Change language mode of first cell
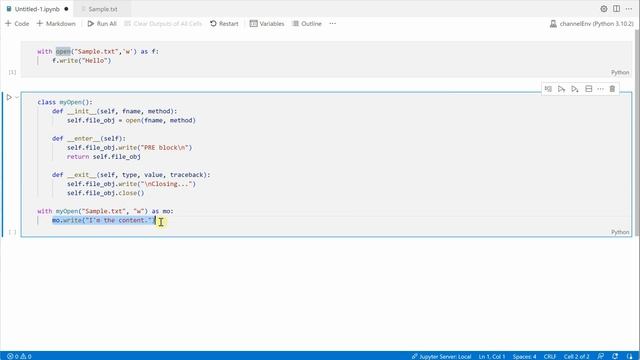 tap(620, 72)
